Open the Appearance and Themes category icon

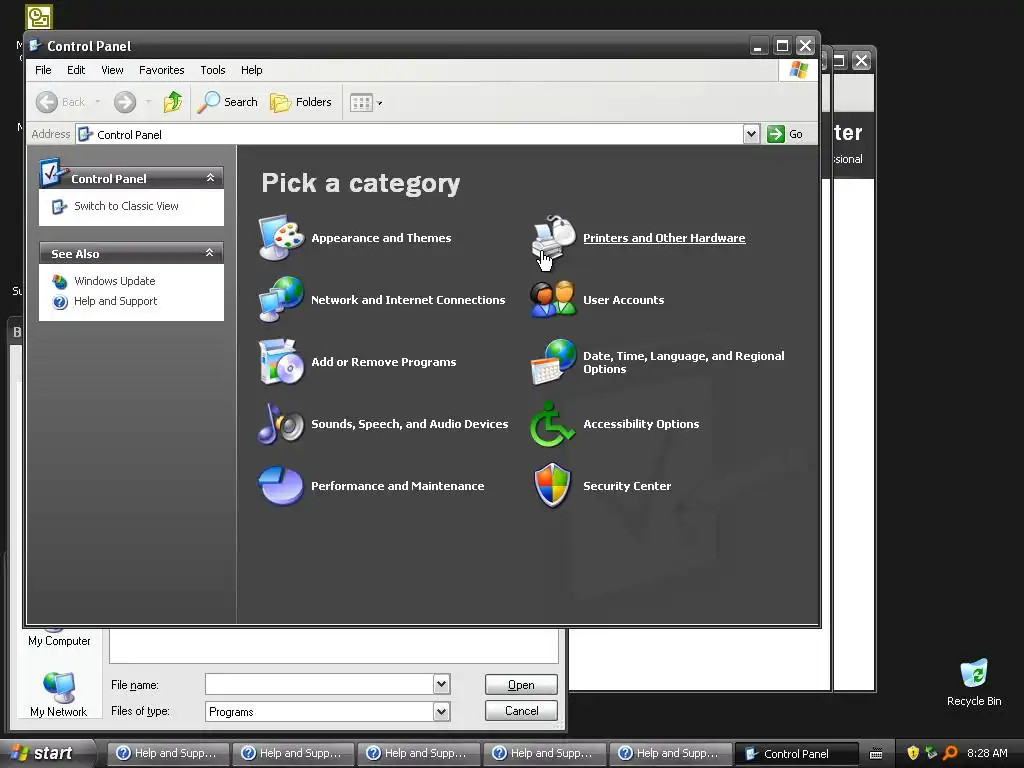click(281, 238)
